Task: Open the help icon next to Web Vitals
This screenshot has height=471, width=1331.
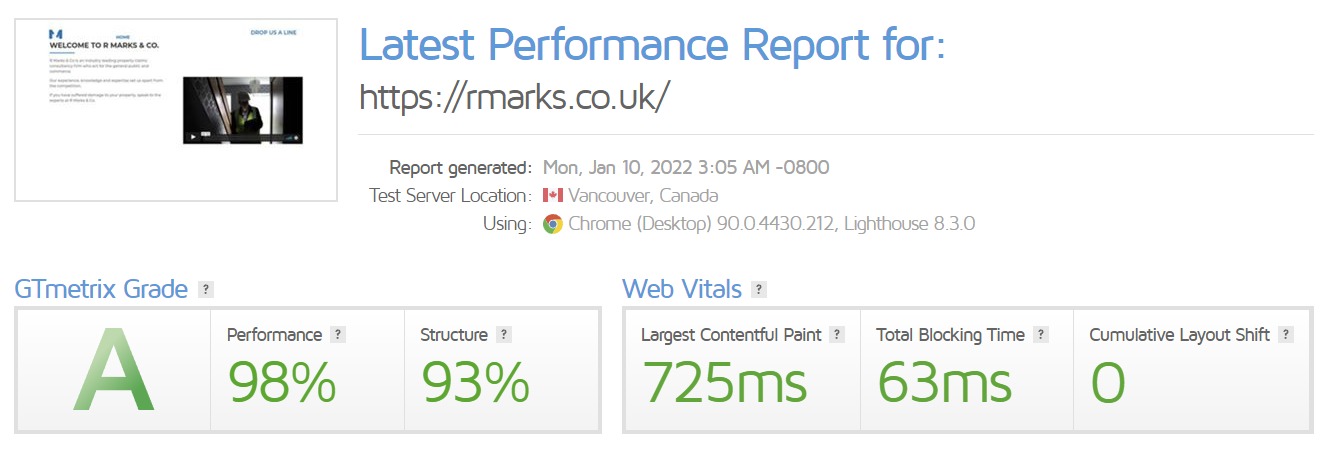Action: click(x=759, y=290)
